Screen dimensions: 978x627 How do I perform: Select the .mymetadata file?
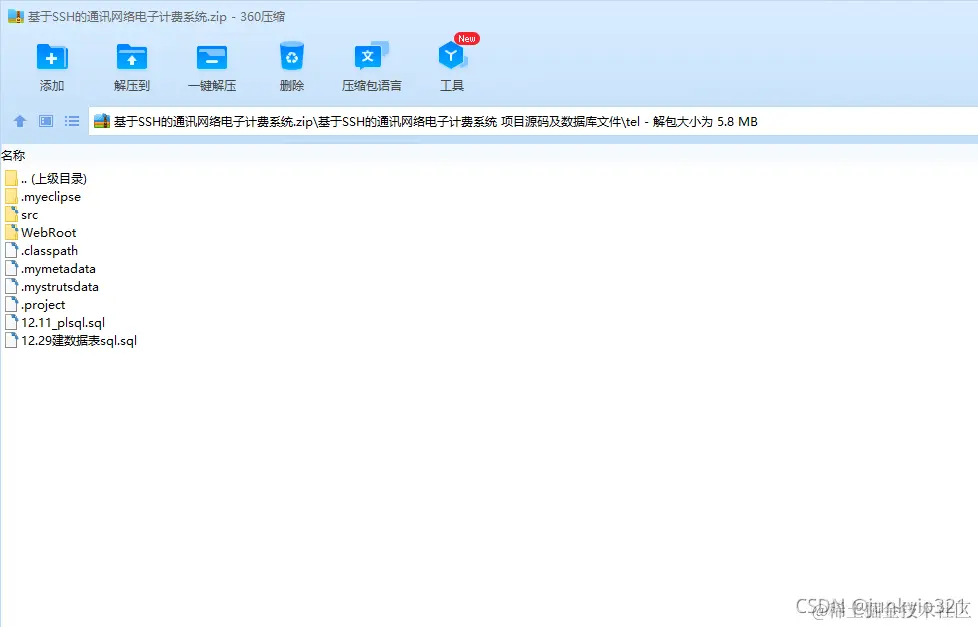pyautogui.click(x=56, y=268)
